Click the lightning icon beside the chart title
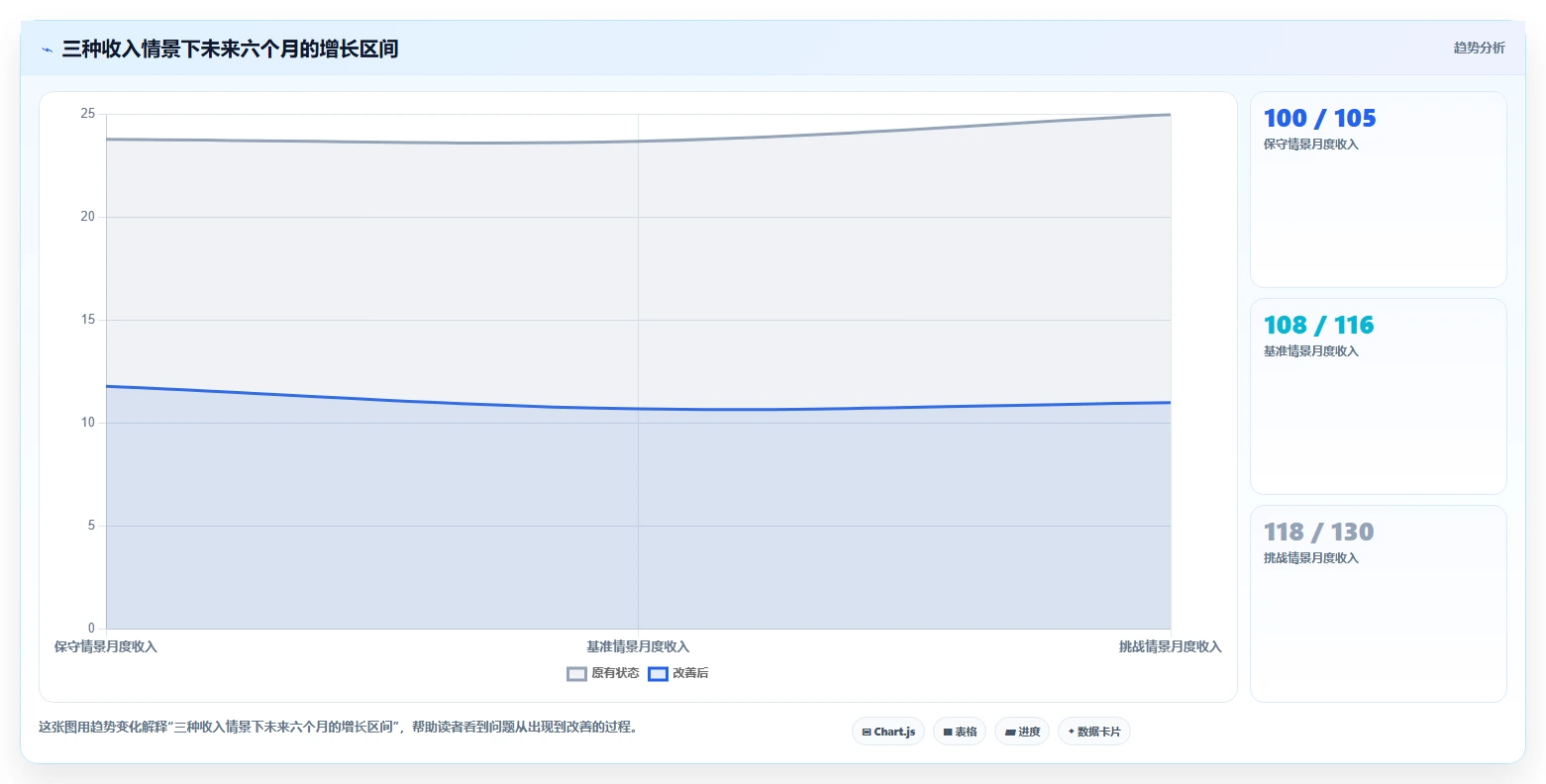The width and height of the screenshot is (1546, 784). (47, 49)
